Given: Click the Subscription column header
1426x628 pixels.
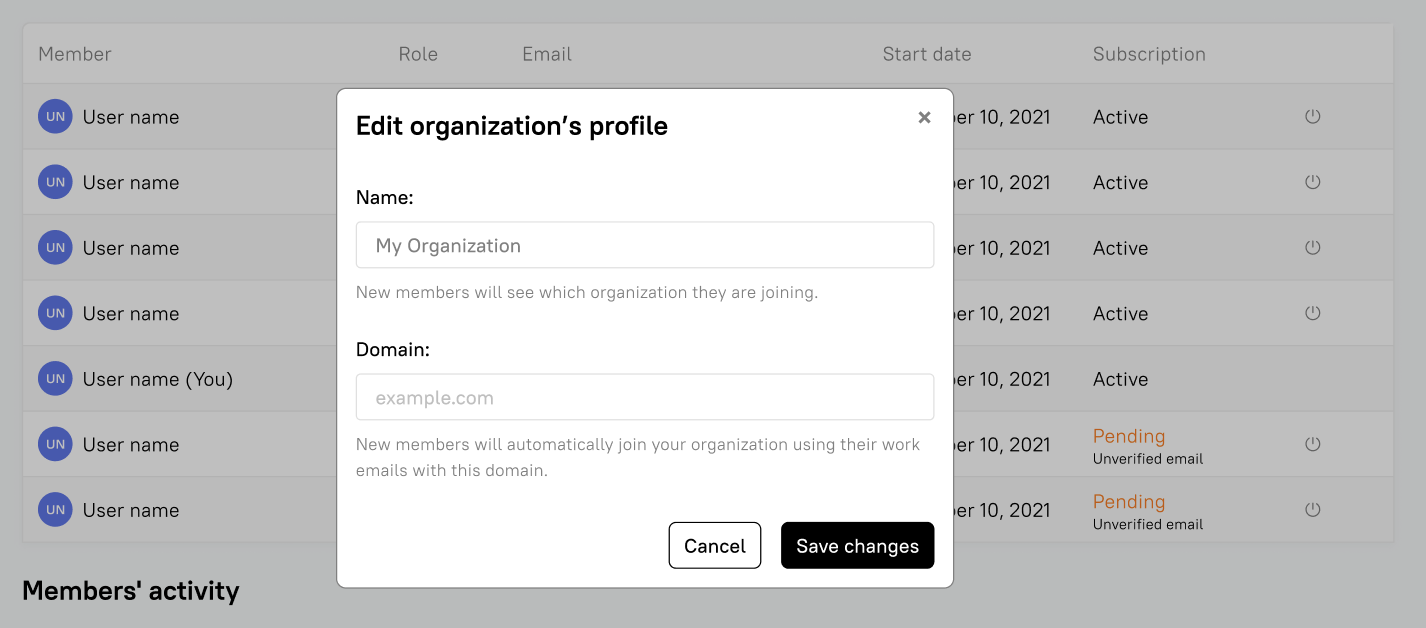Looking at the screenshot, I should click(1149, 54).
